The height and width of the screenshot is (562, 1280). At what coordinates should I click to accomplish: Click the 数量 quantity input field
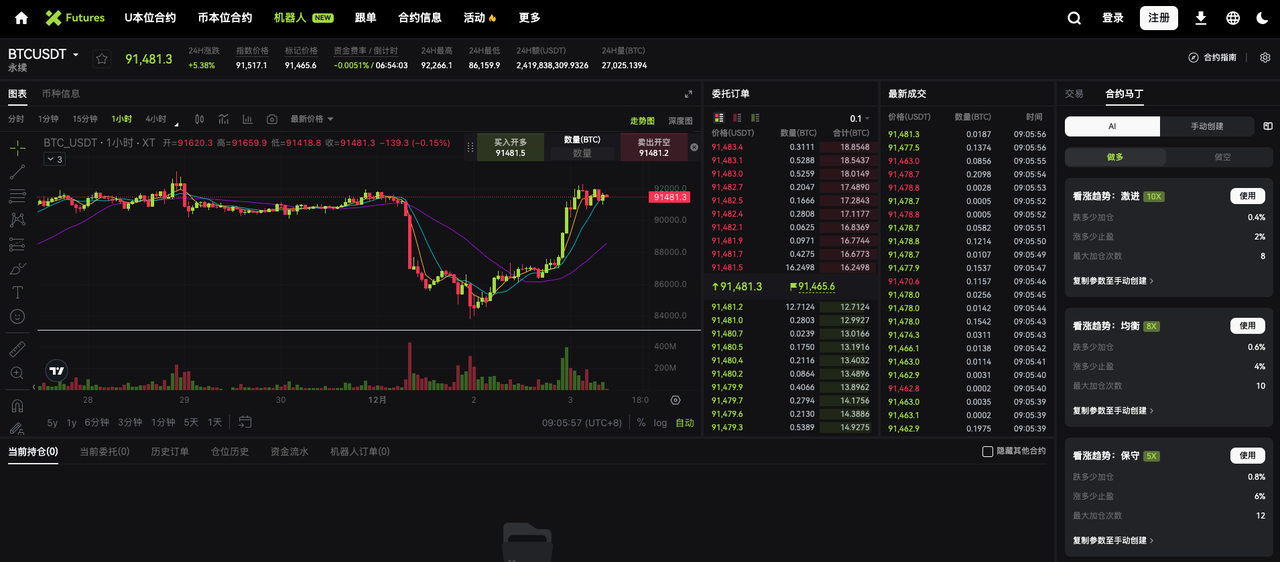click(x=582, y=153)
